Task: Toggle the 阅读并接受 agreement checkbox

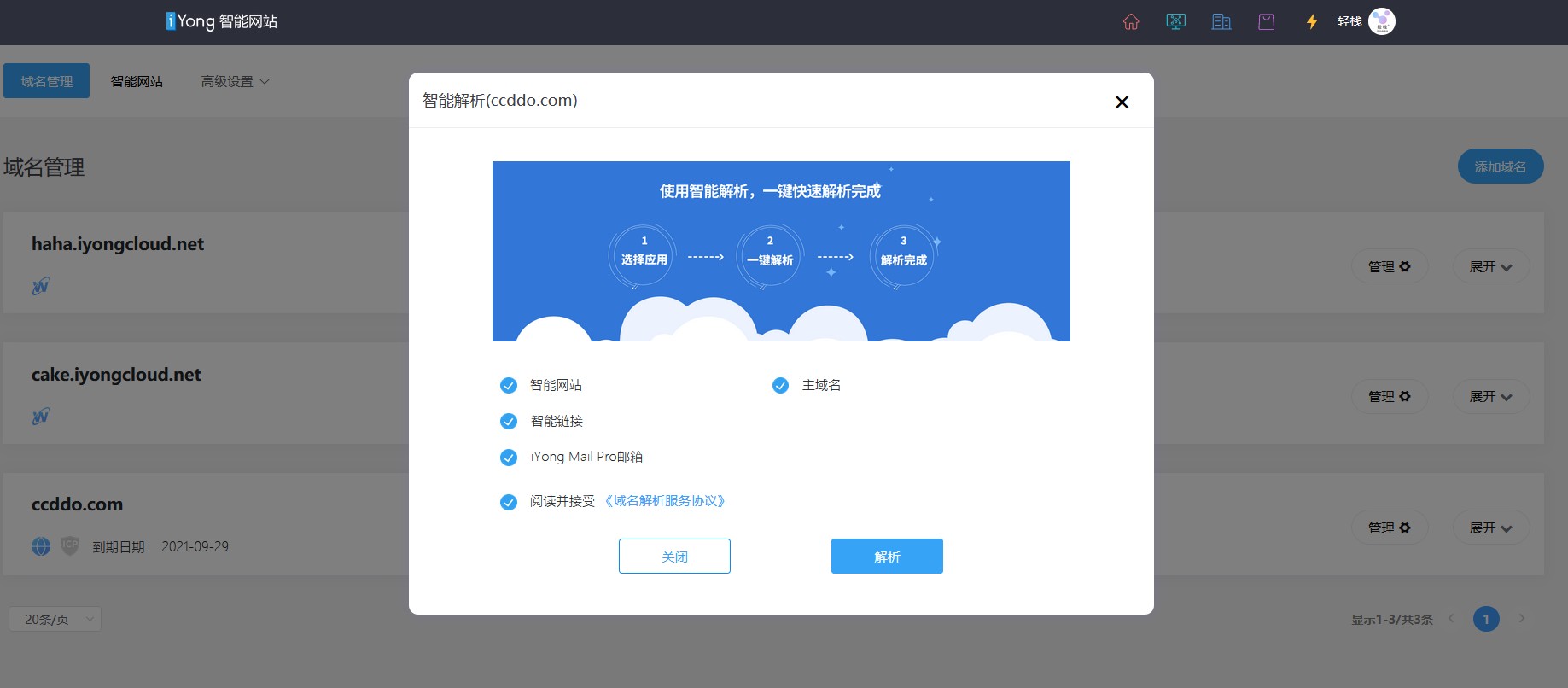Action: (x=508, y=502)
